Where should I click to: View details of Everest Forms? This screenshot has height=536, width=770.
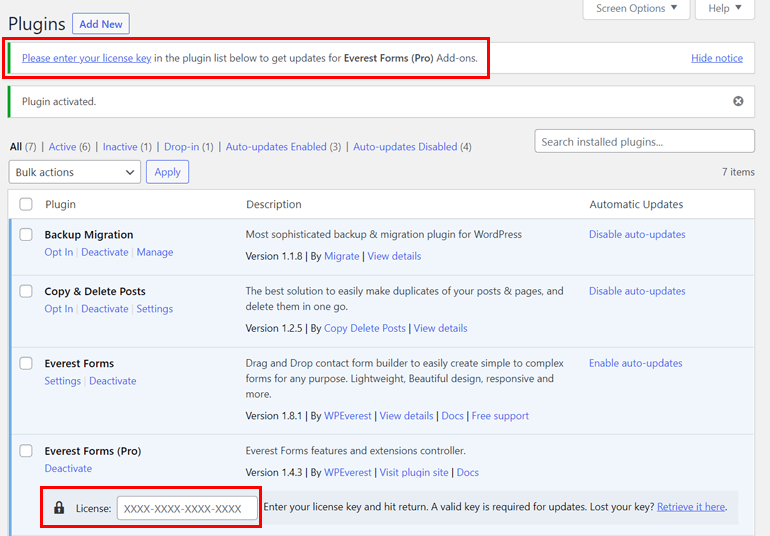pyautogui.click(x=407, y=416)
